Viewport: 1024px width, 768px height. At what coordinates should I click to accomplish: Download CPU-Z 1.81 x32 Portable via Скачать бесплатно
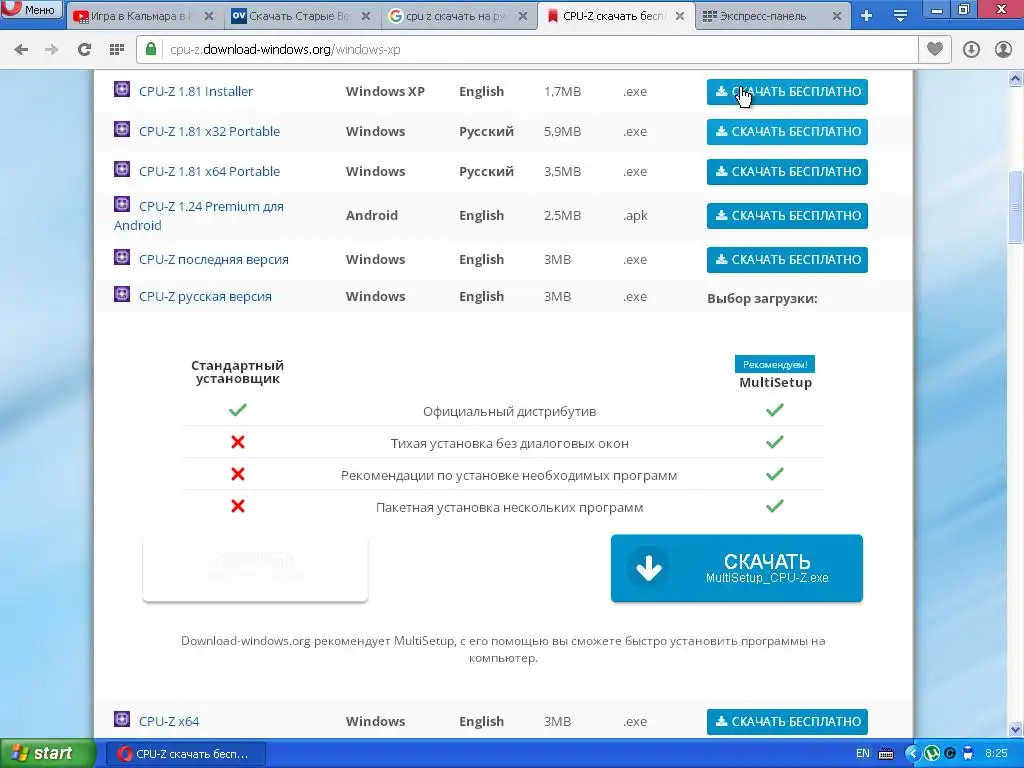click(x=787, y=132)
